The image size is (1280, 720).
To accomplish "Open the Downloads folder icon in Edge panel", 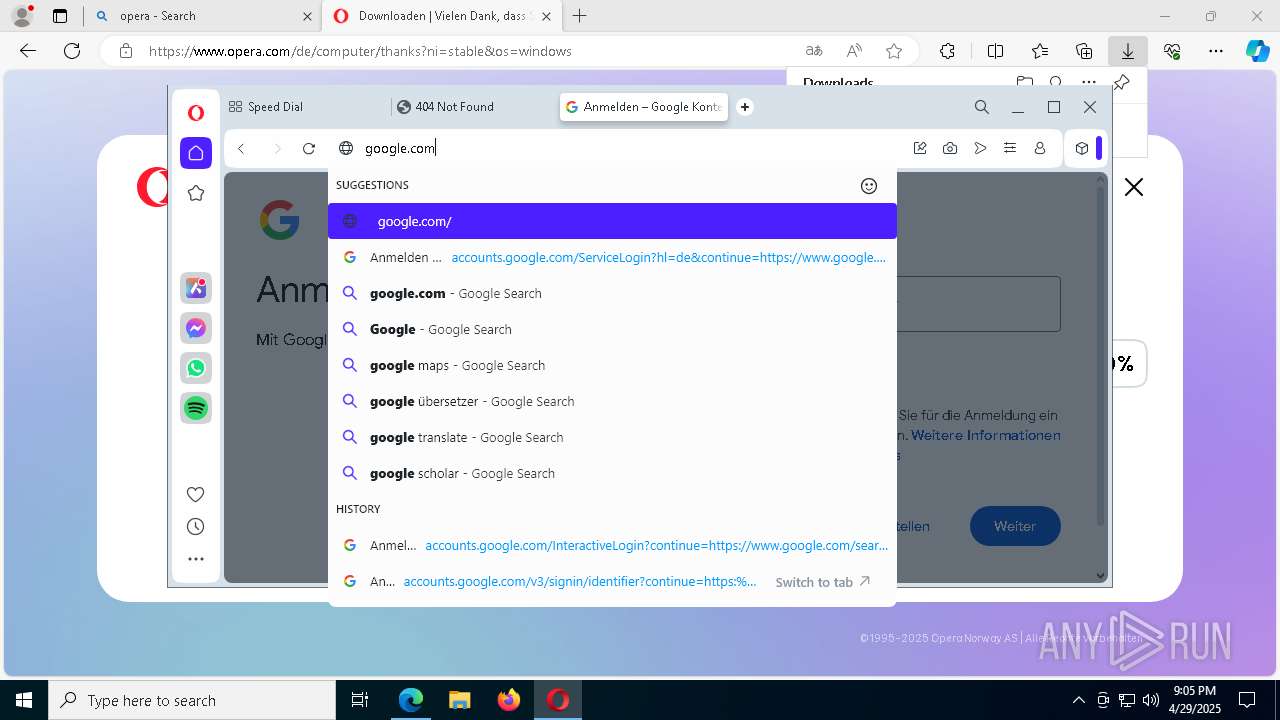I will pyautogui.click(x=1024, y=82).
